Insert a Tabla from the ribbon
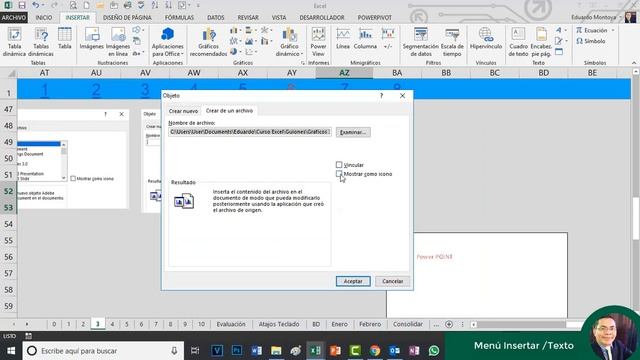Image resolution: width=640 pixels, height=360 pixels. click(64, 39)
